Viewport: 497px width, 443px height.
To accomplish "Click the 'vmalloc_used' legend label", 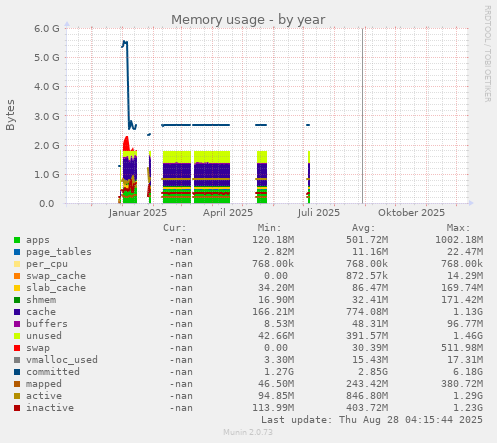I will [62, 360].
